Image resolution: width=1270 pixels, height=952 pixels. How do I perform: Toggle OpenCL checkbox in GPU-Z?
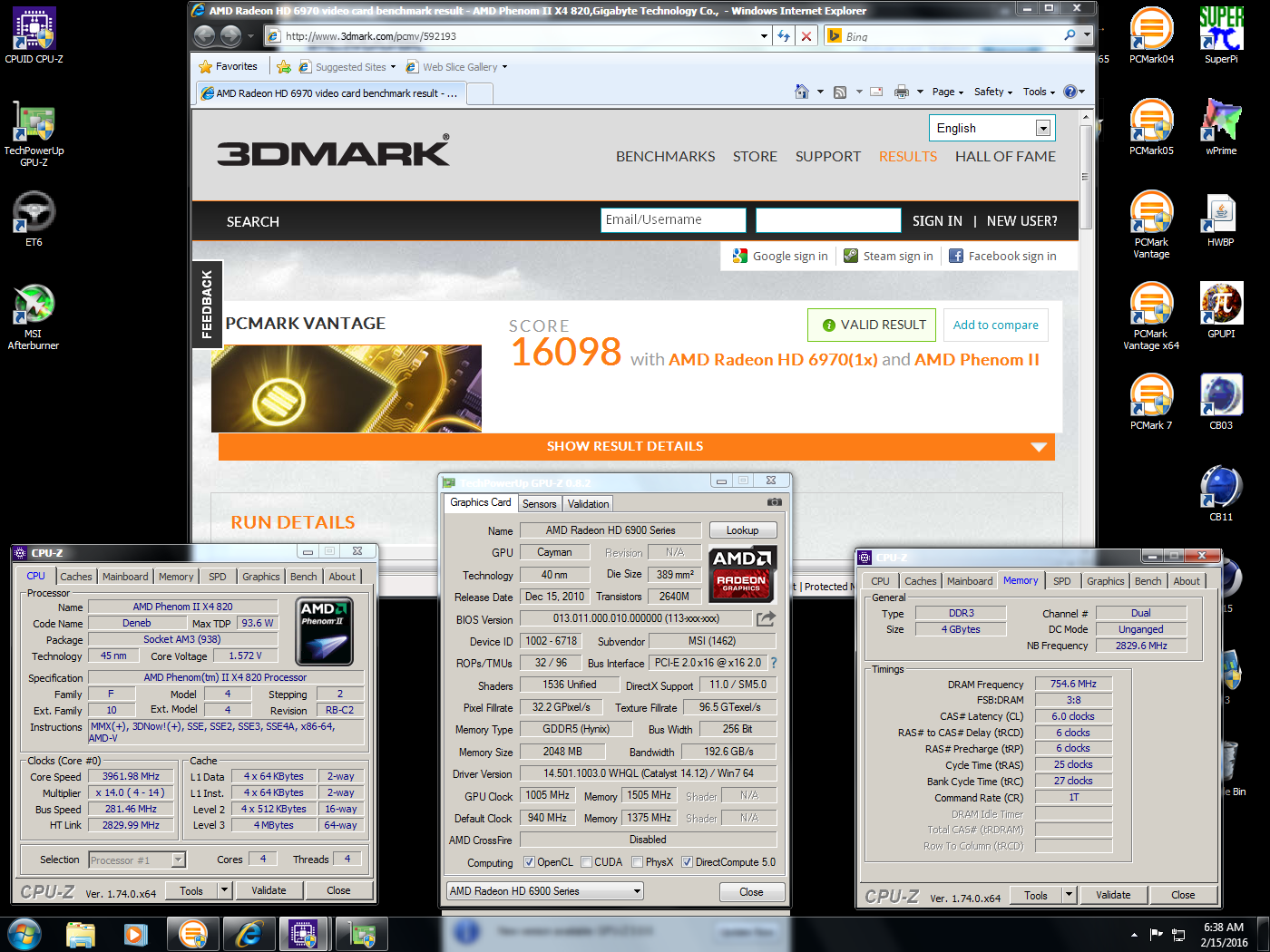530,862
